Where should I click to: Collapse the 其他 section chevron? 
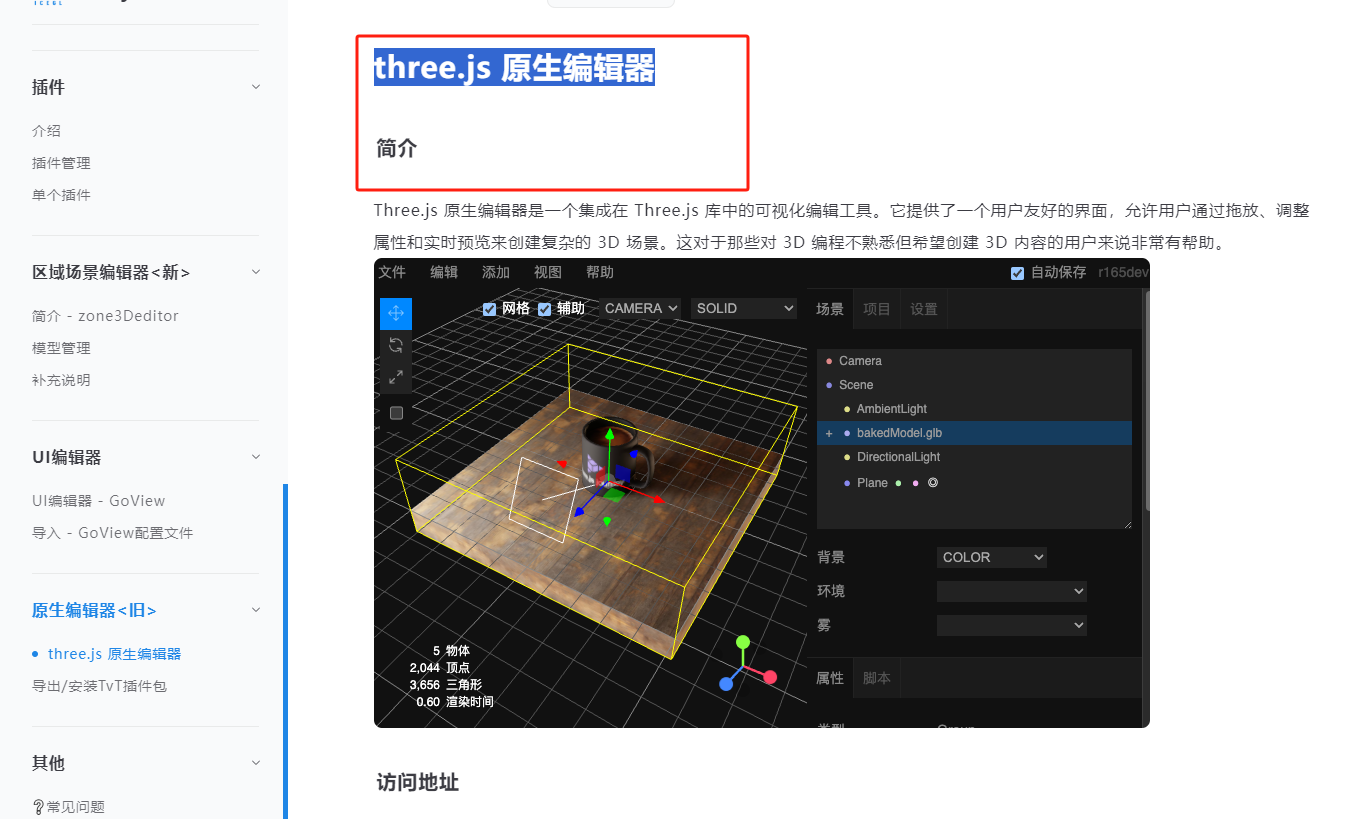[x=256, y=763]
